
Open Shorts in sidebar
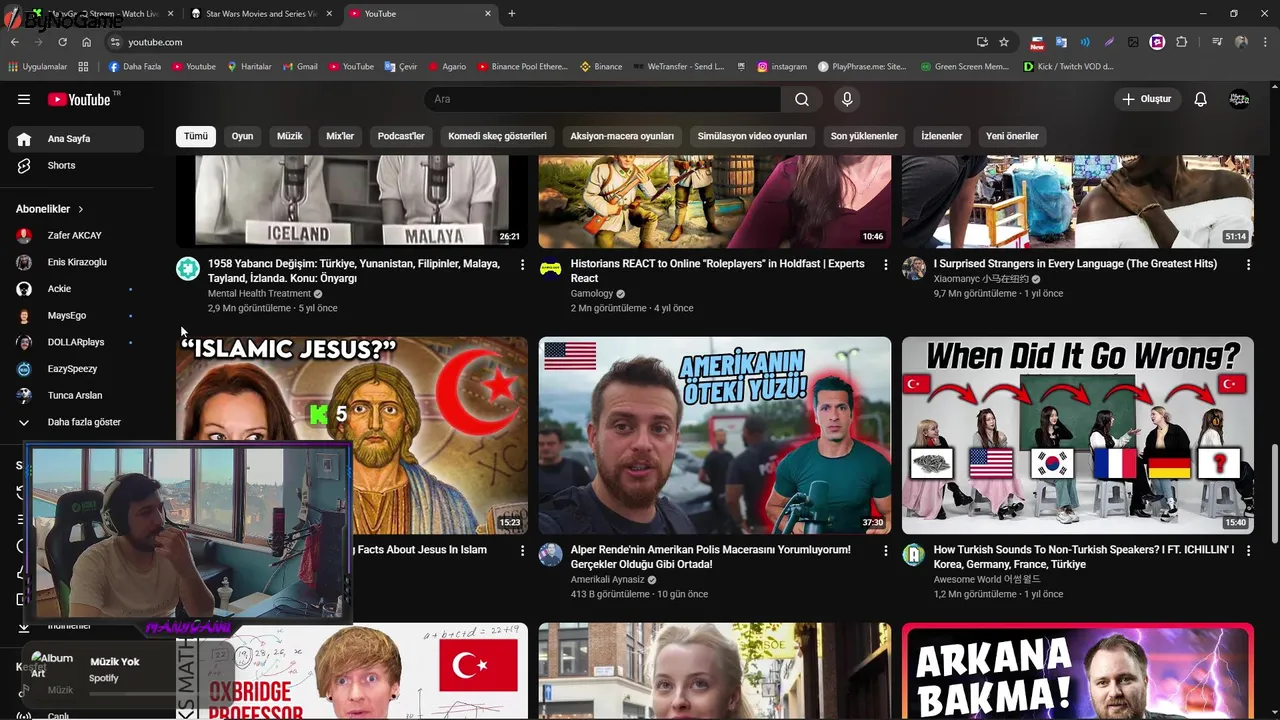tap(76, 166)
